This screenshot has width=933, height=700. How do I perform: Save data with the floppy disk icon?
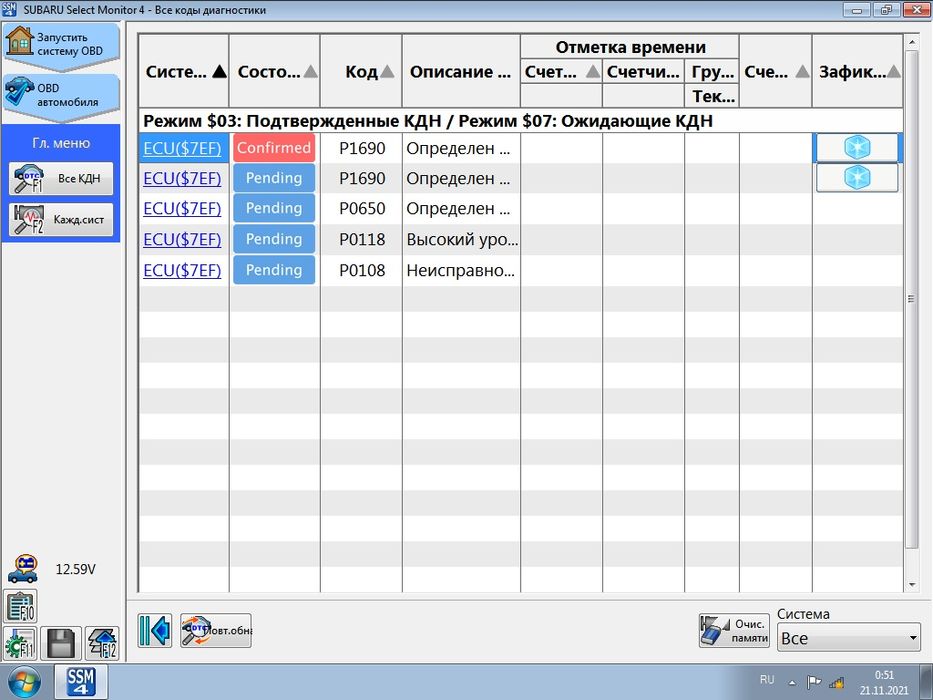pos(61,643)
